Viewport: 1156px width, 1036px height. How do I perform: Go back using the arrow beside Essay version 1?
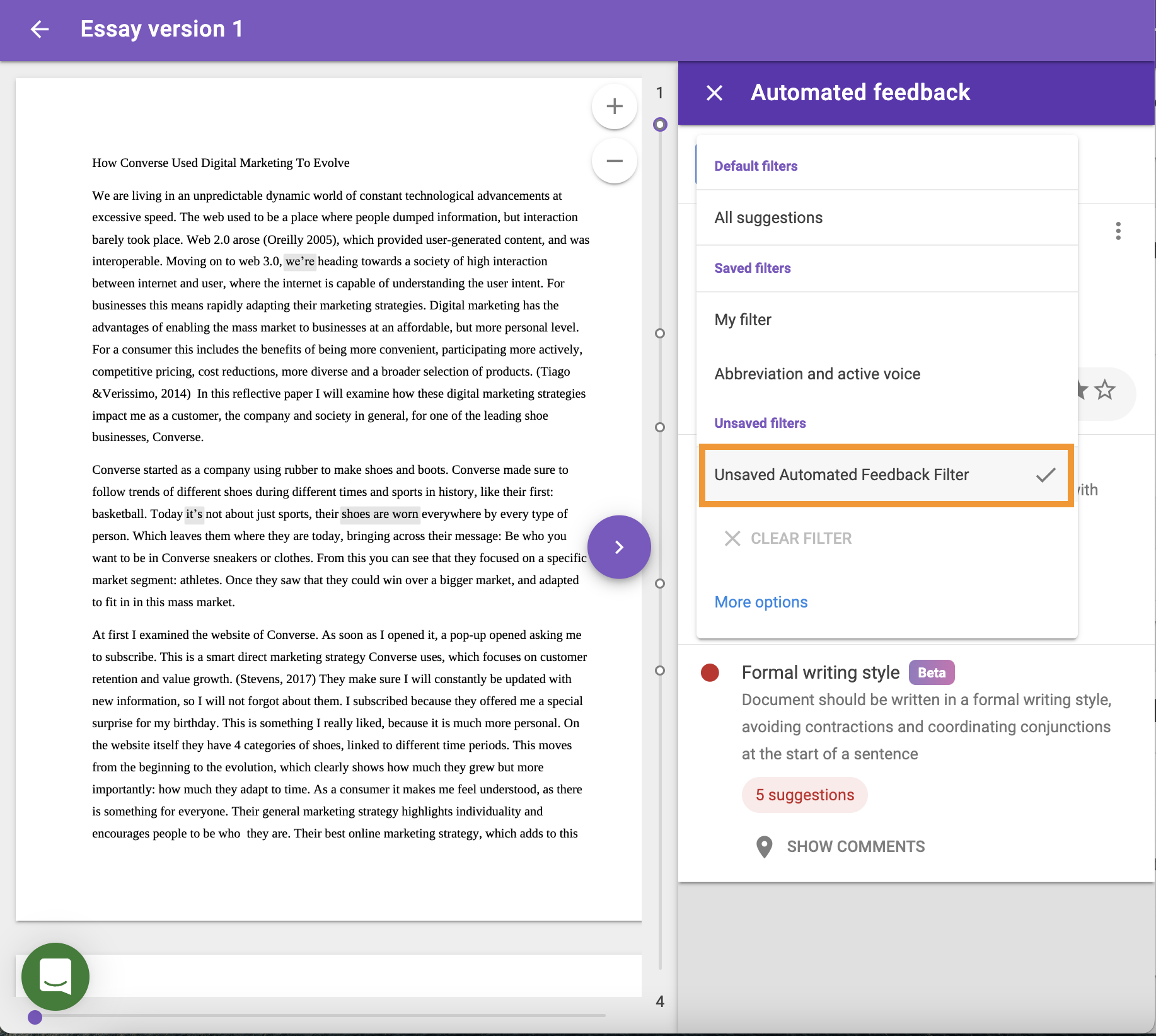tap(40, 29)
